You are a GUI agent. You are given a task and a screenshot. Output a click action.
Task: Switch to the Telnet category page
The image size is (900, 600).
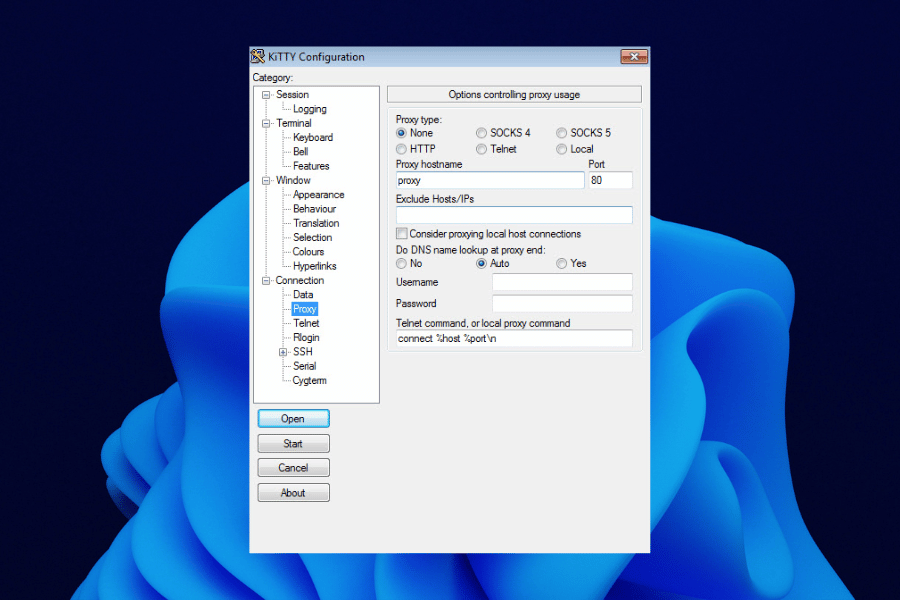(x=305, y=323)
